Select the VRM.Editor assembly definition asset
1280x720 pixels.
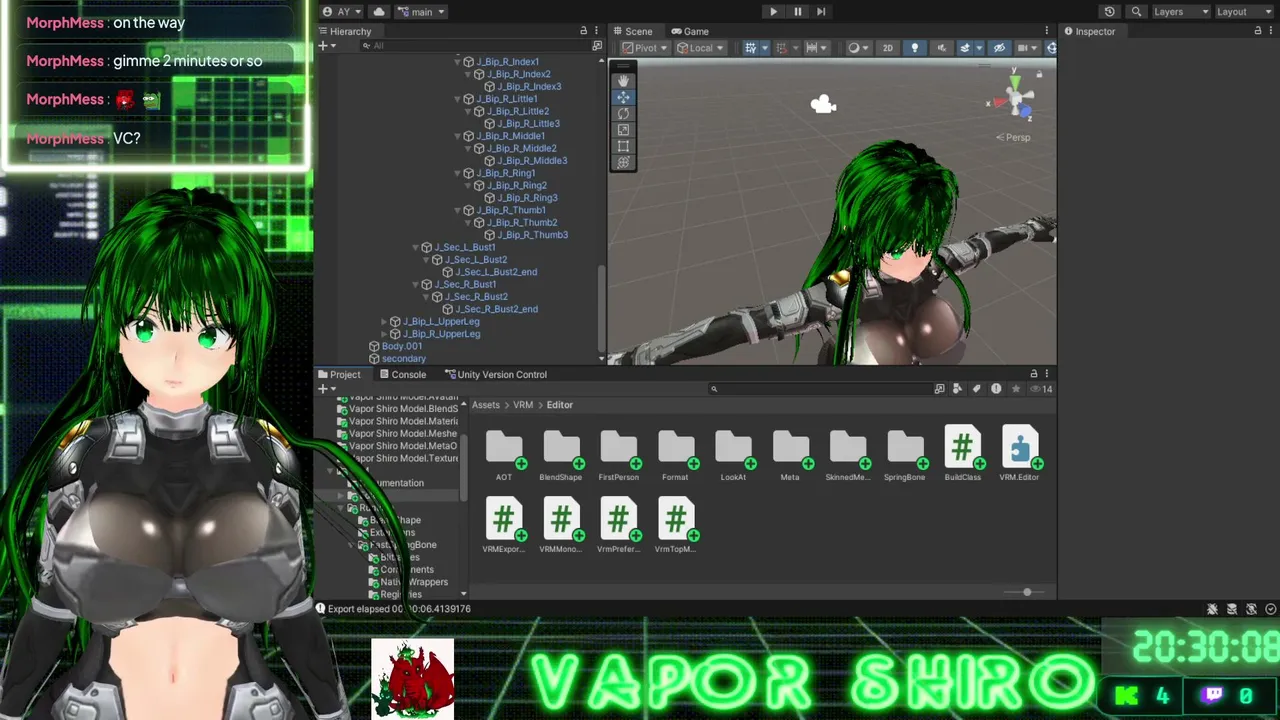click(x=1019, y=453)
